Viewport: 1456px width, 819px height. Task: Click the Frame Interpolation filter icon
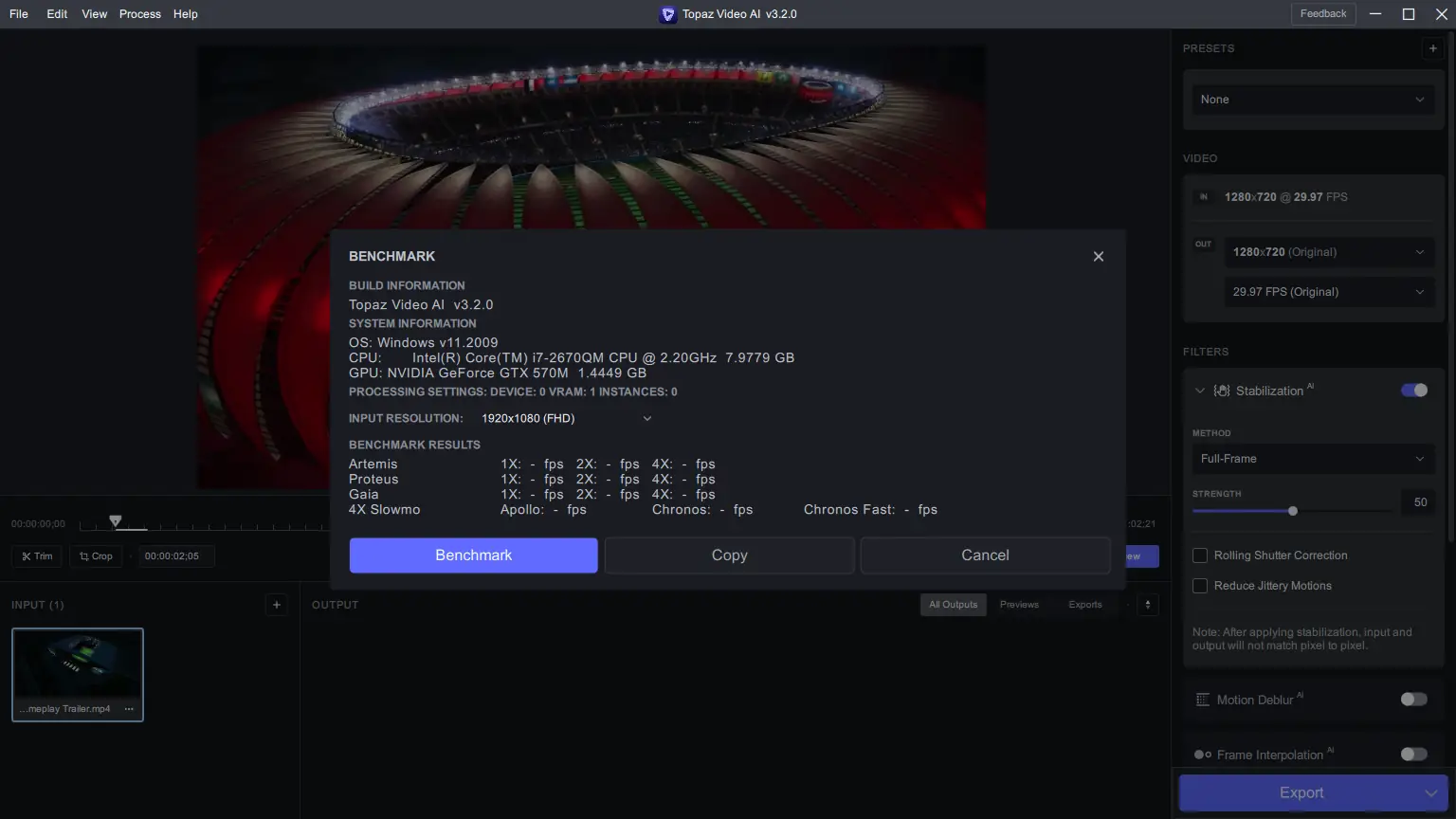(x=1203, y=755)
